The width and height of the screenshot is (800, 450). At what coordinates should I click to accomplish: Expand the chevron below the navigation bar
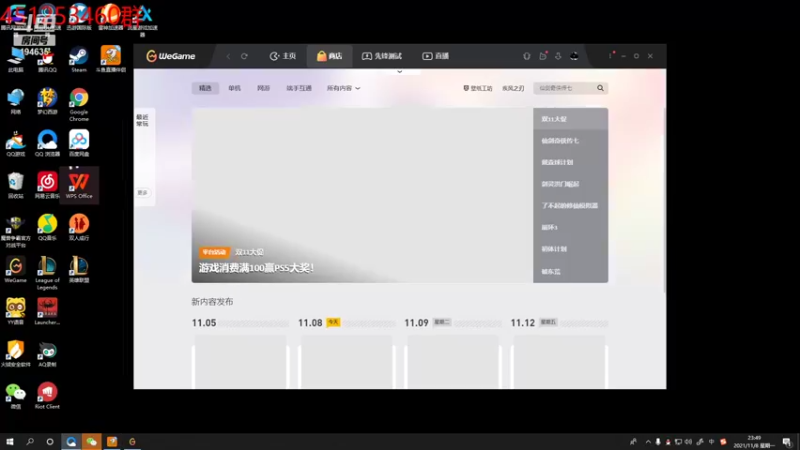[x=399, y=72]
